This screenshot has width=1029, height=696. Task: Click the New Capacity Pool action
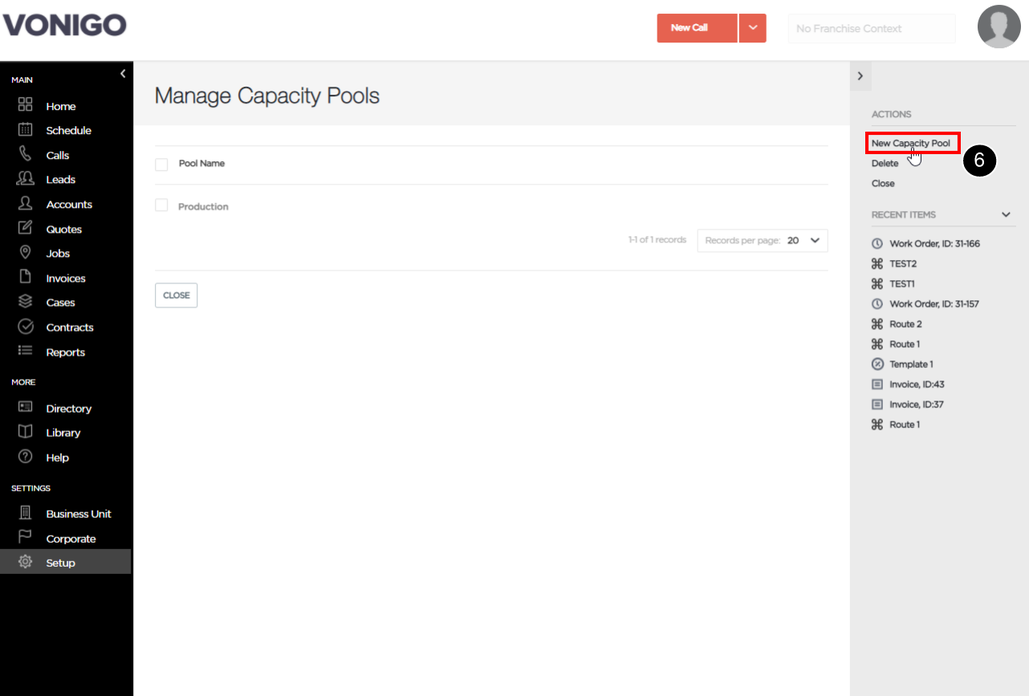click(911, 143)
